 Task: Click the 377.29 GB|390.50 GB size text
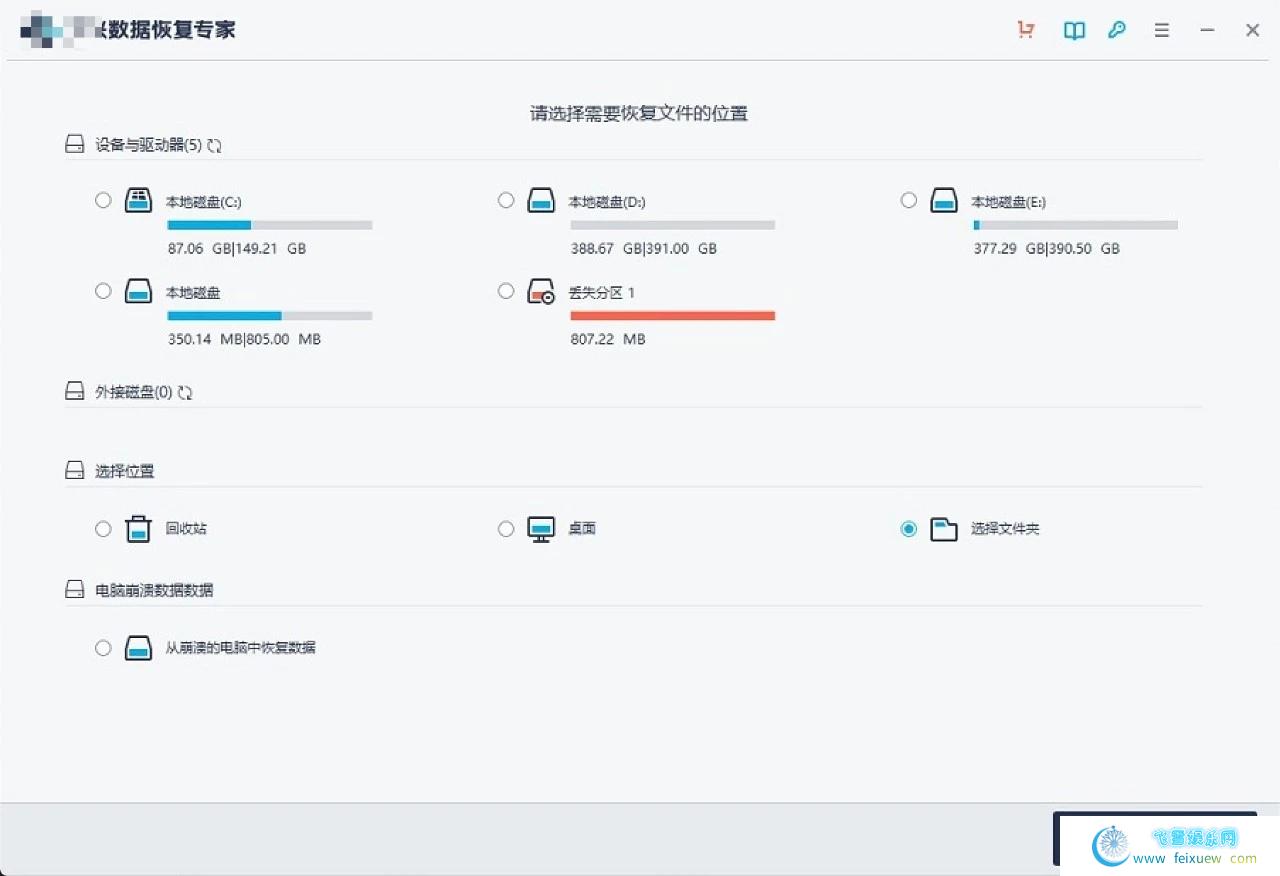(1047, 248)
